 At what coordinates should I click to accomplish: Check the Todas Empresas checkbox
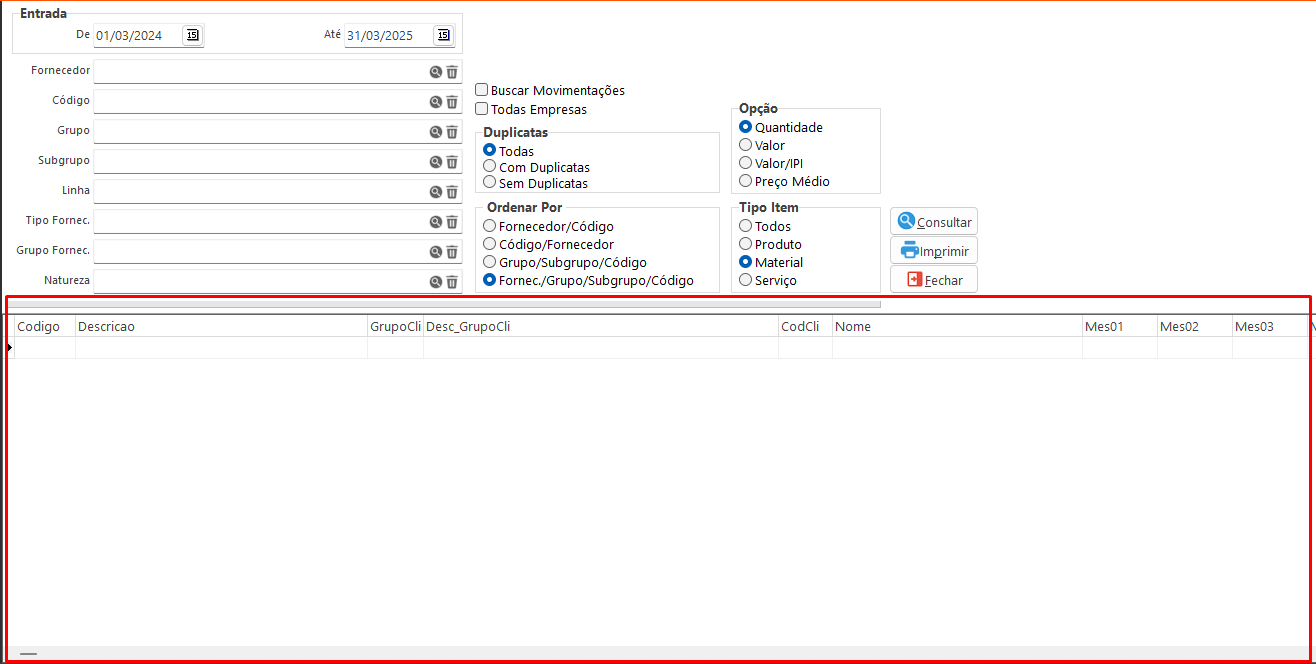coord(482,109)
